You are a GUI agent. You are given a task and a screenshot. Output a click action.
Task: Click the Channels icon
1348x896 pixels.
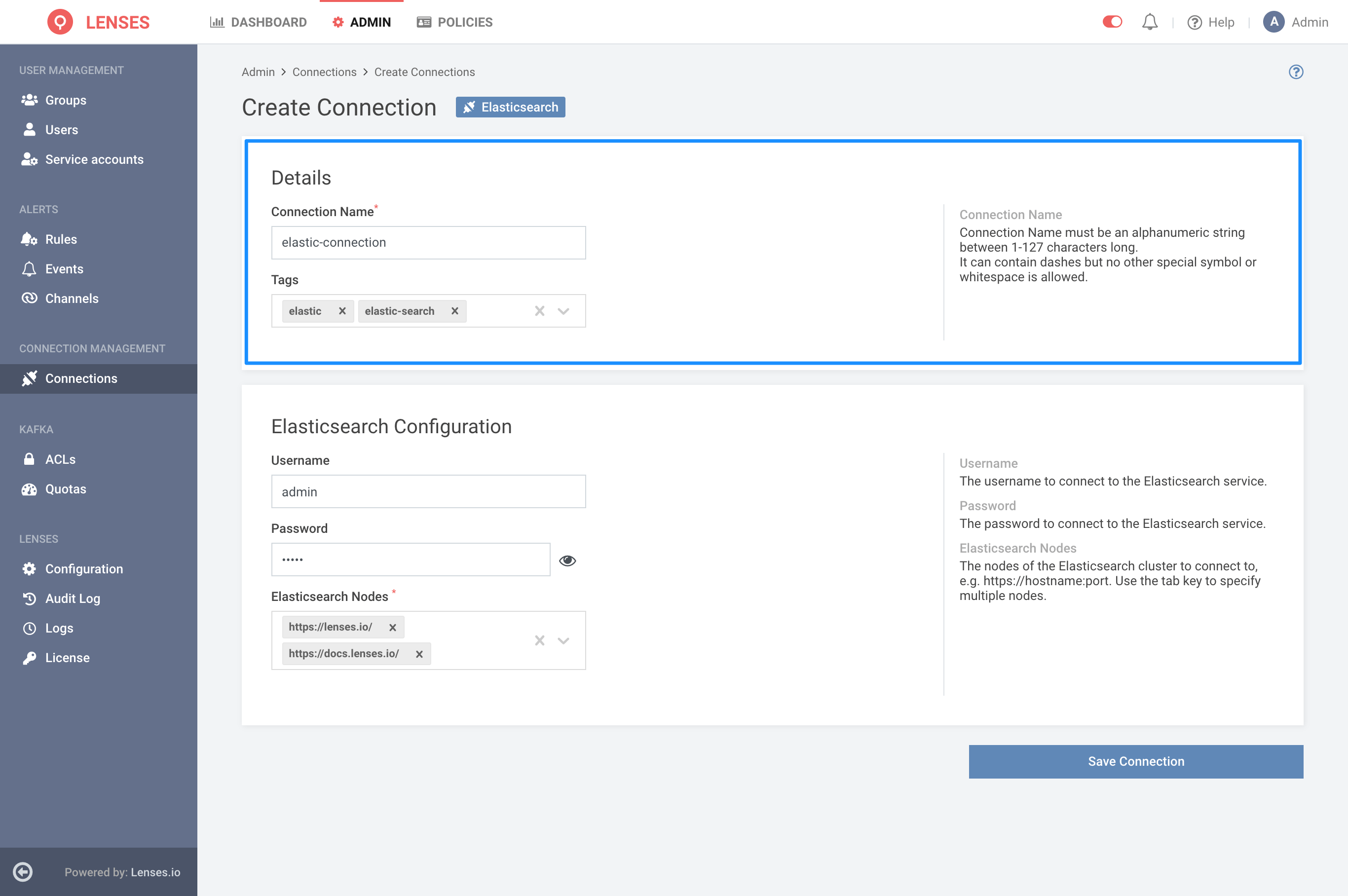coord(29,299)
